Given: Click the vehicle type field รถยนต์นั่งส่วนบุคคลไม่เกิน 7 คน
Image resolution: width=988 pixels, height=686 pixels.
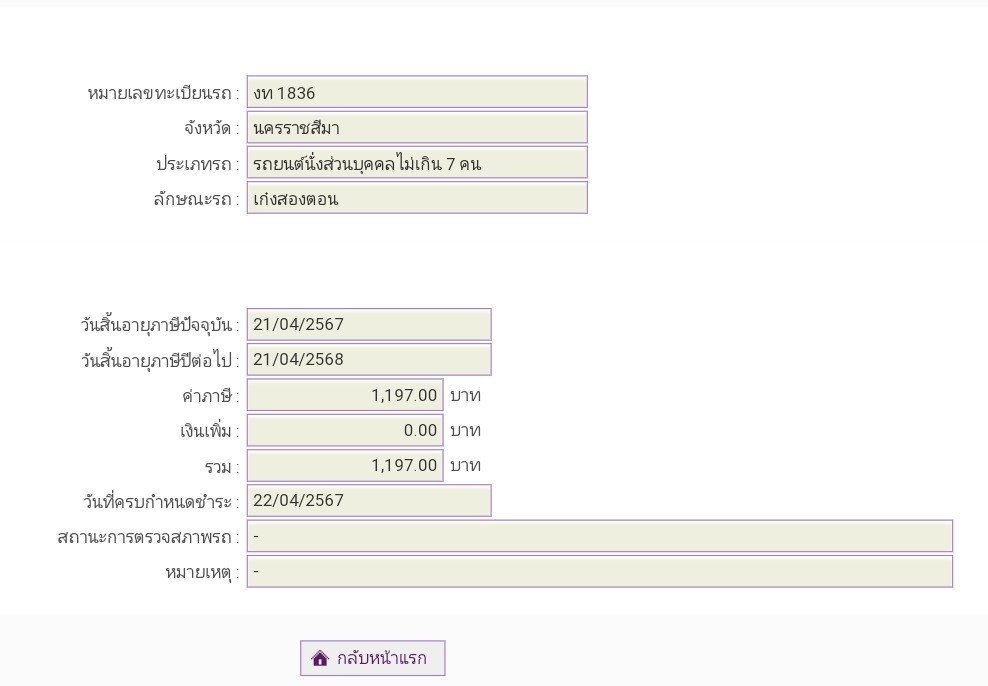Looking at the screenshot, I should pos(417,163).
